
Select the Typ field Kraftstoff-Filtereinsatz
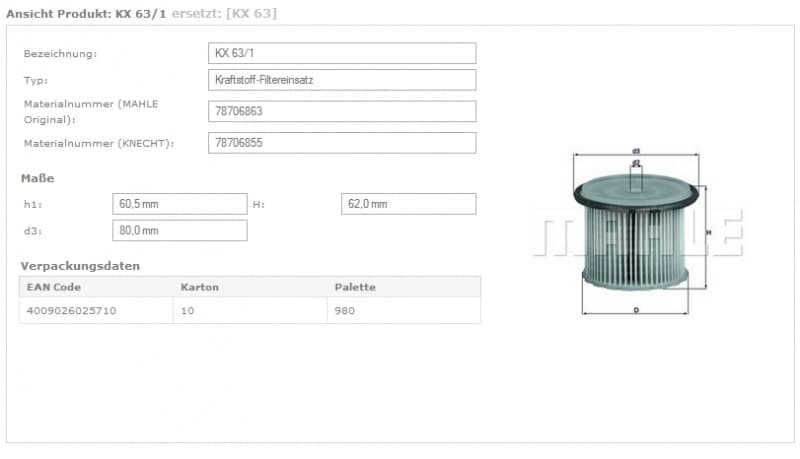(x=342, y=80)
